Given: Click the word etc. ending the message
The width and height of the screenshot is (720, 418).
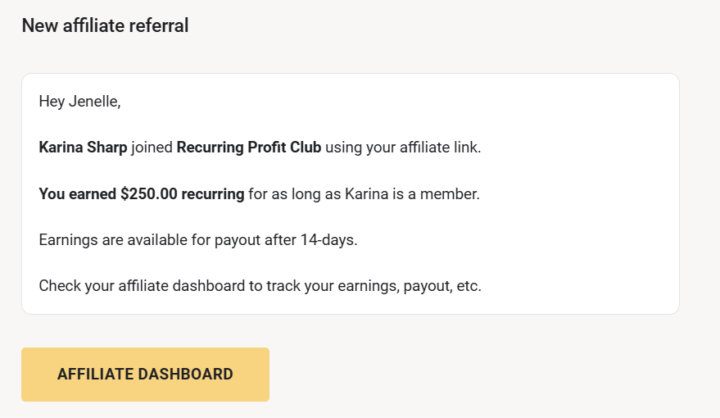Looking at the screenshot, I should [467, 286].
